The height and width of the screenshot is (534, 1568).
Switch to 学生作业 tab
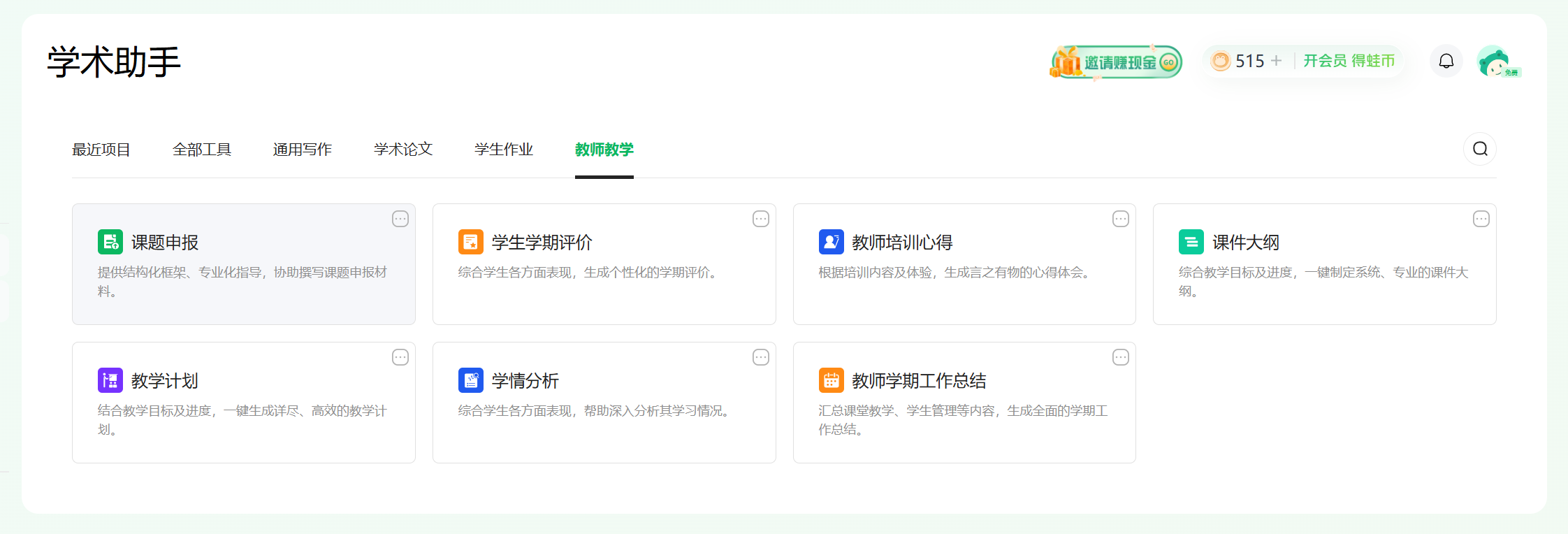point(504,150)
